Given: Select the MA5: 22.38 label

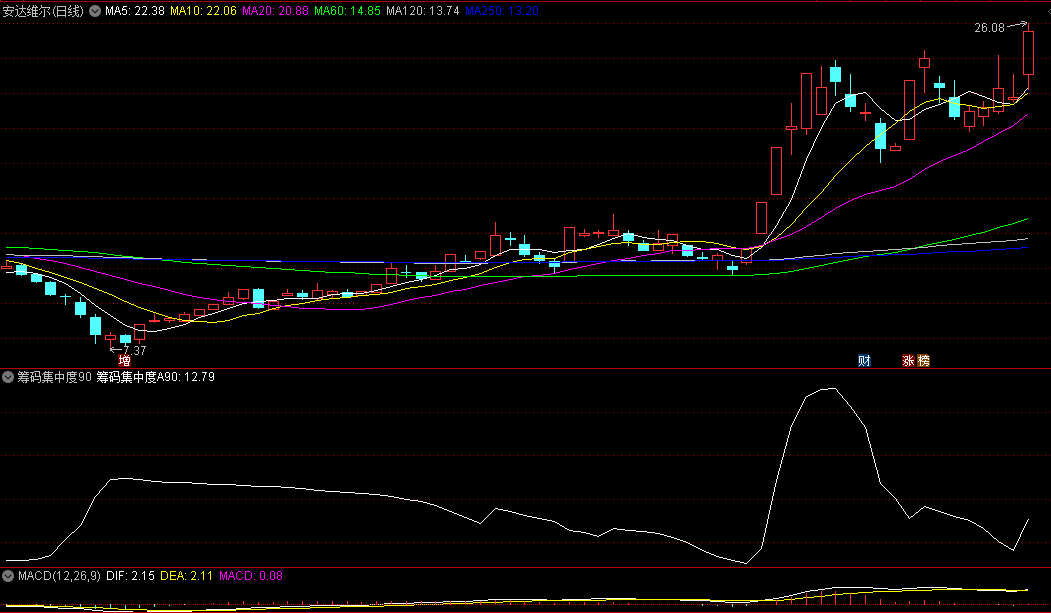Looking at the screenshot, I should point(135,11).
